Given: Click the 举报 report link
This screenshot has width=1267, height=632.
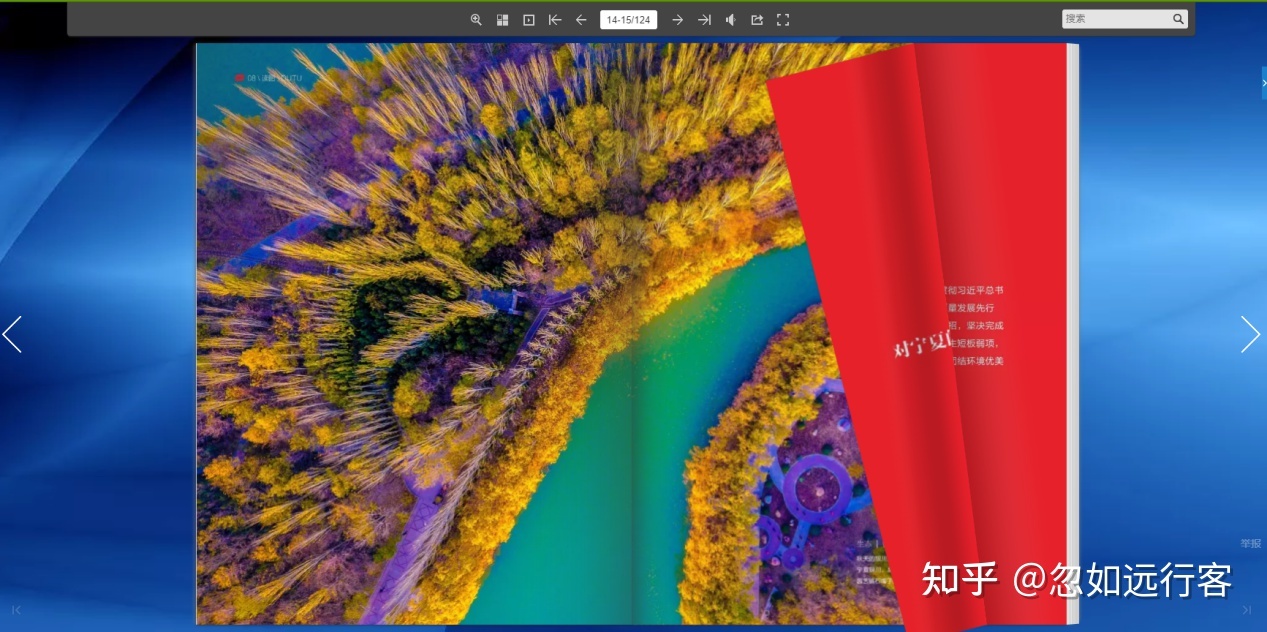Looking at the screenshot, I should pos(1251,544).
